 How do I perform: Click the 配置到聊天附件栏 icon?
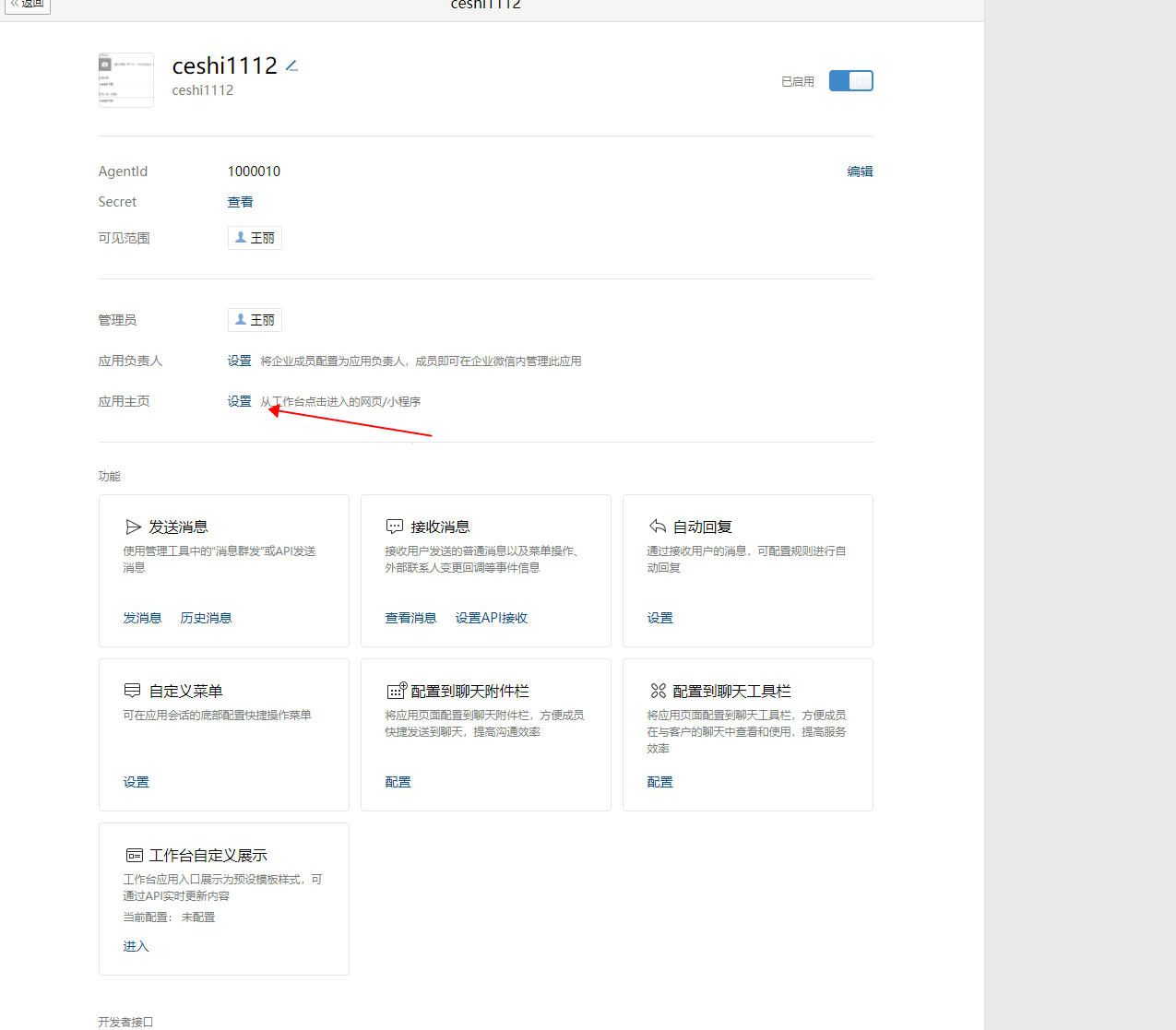coord(397,691)
